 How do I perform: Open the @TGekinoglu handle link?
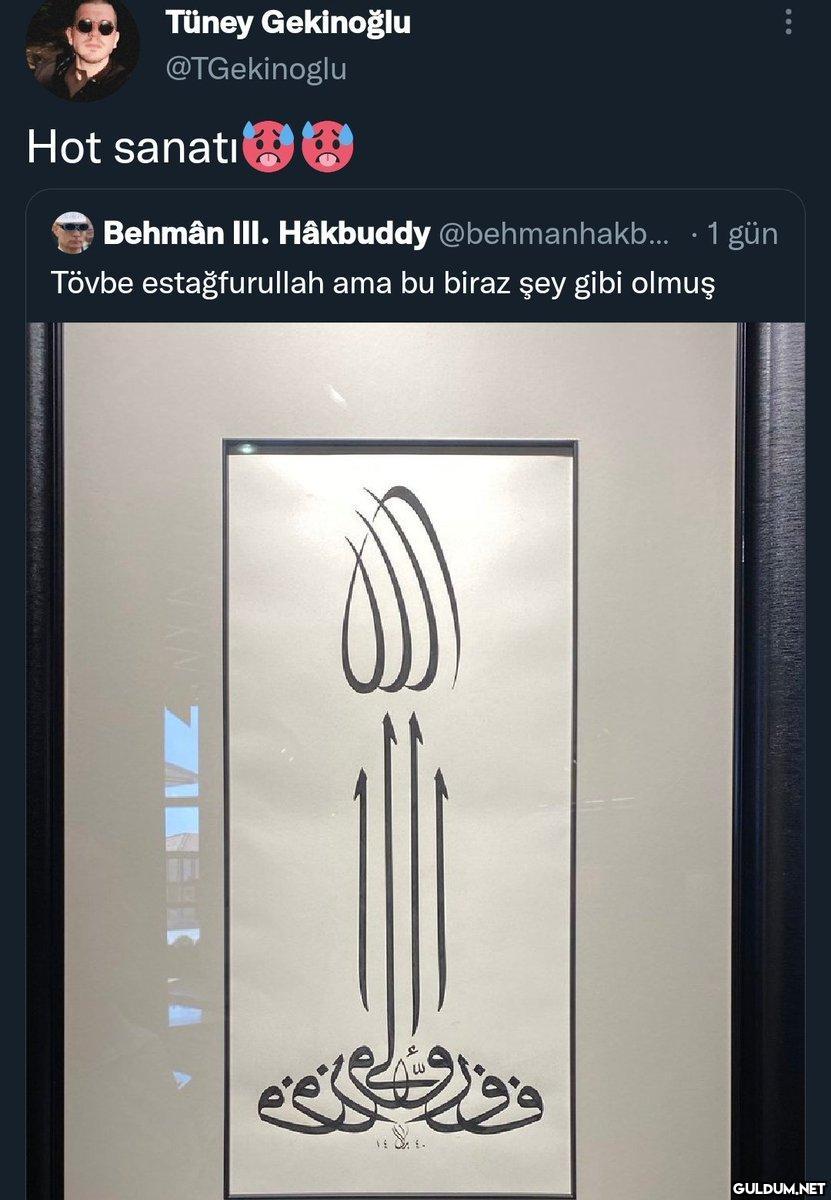click(x=255, y=71)
